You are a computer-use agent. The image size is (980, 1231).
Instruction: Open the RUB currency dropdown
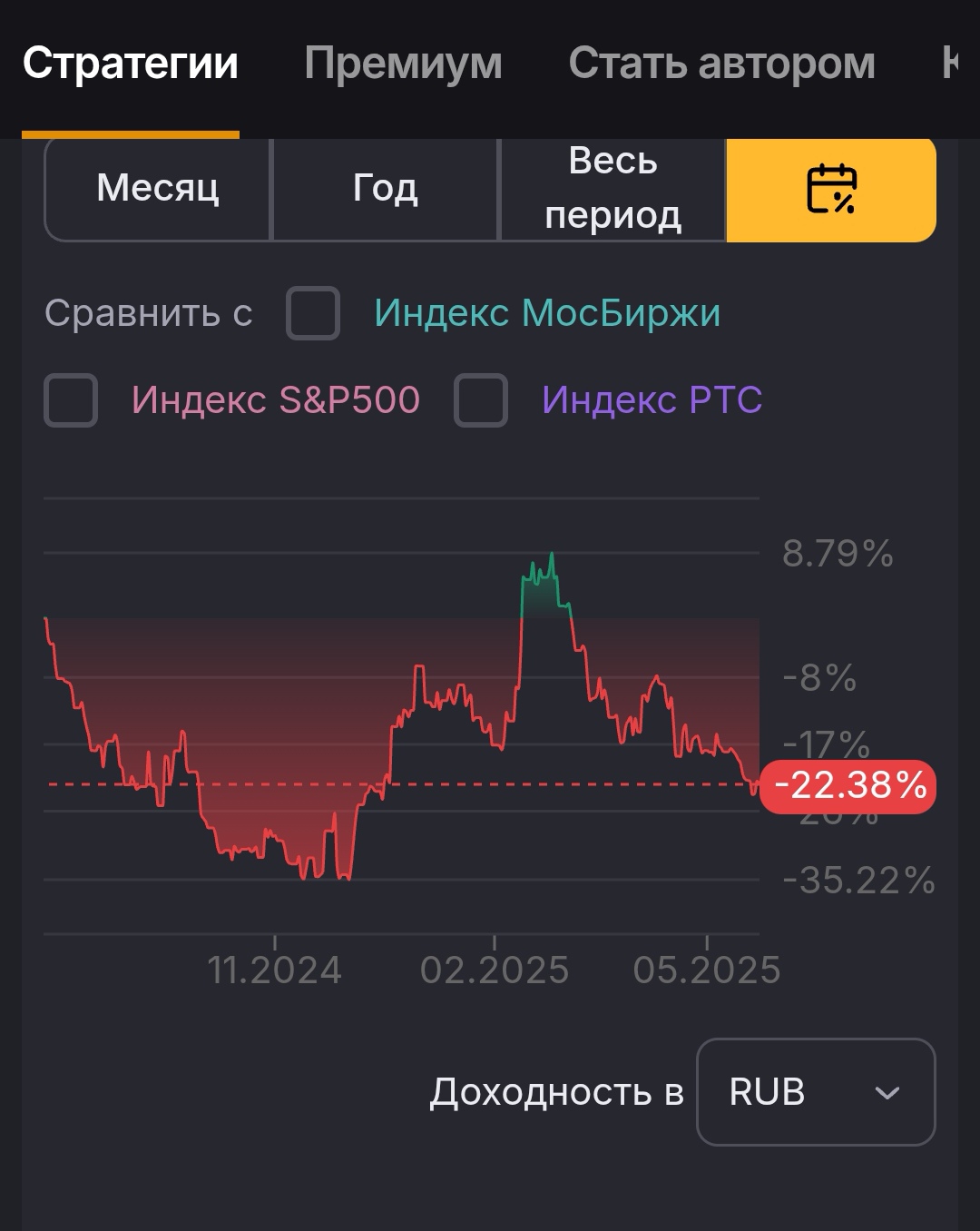[816, 1092]
